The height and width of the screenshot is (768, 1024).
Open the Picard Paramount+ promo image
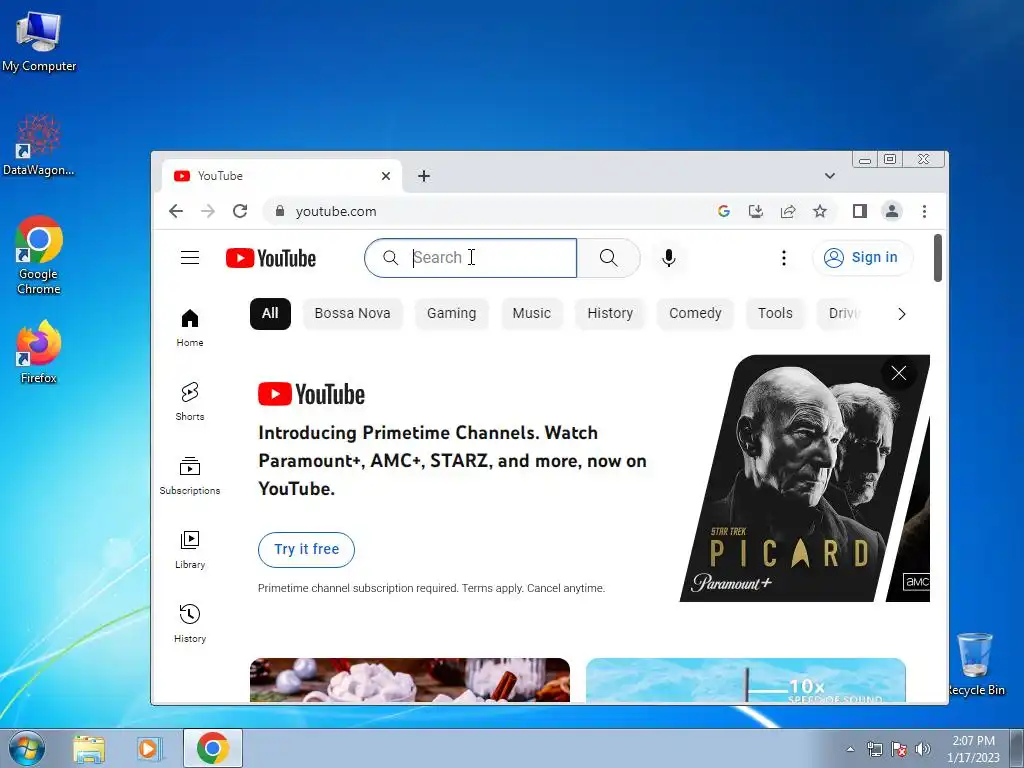click(x=805, y=478)
